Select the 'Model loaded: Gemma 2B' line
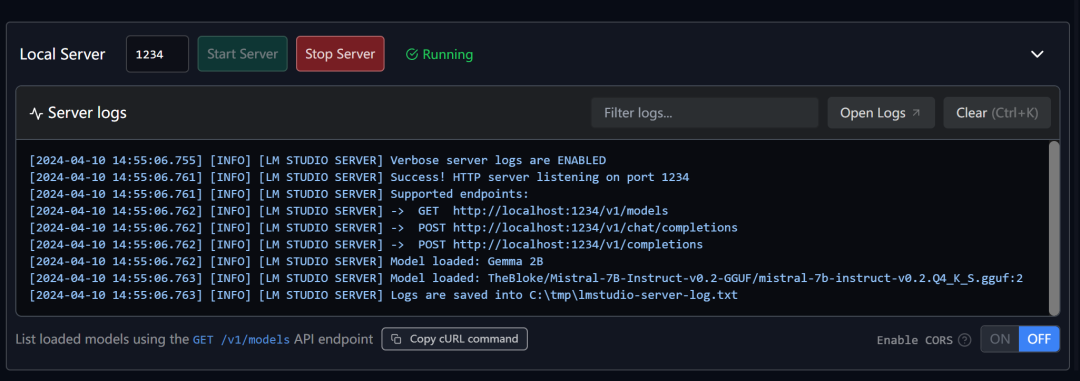Image resolution: width=1080 pixels, height=381 pixels. (287, 262)
